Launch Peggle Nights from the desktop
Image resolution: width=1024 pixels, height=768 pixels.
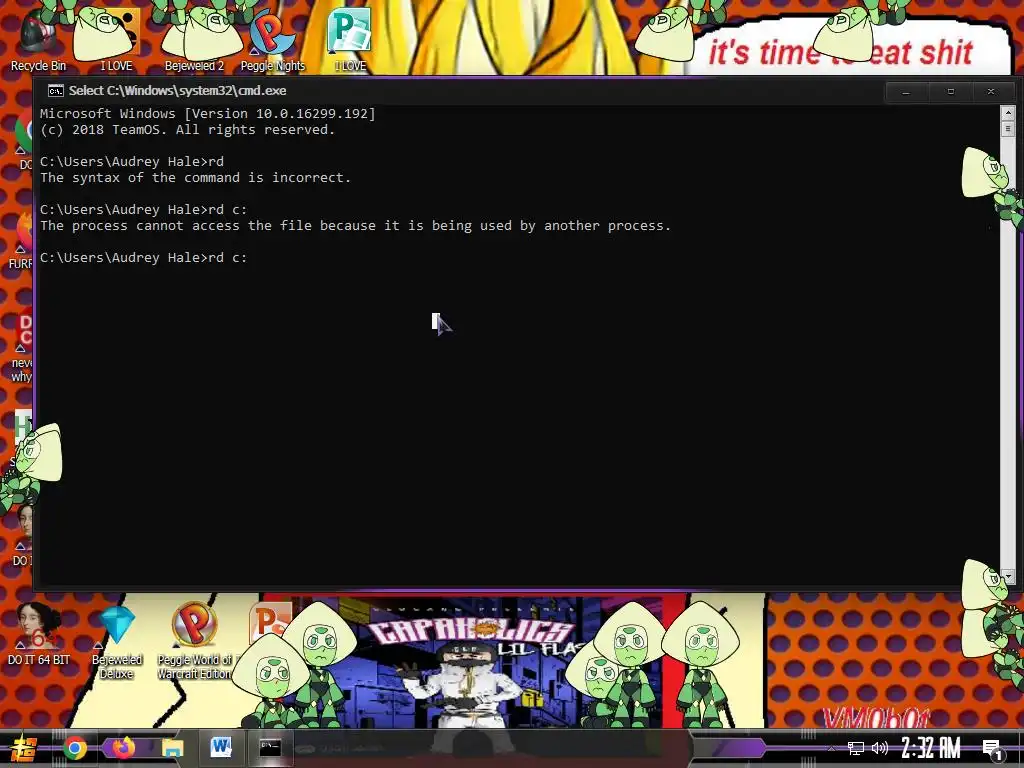click(x=272, y=39)
